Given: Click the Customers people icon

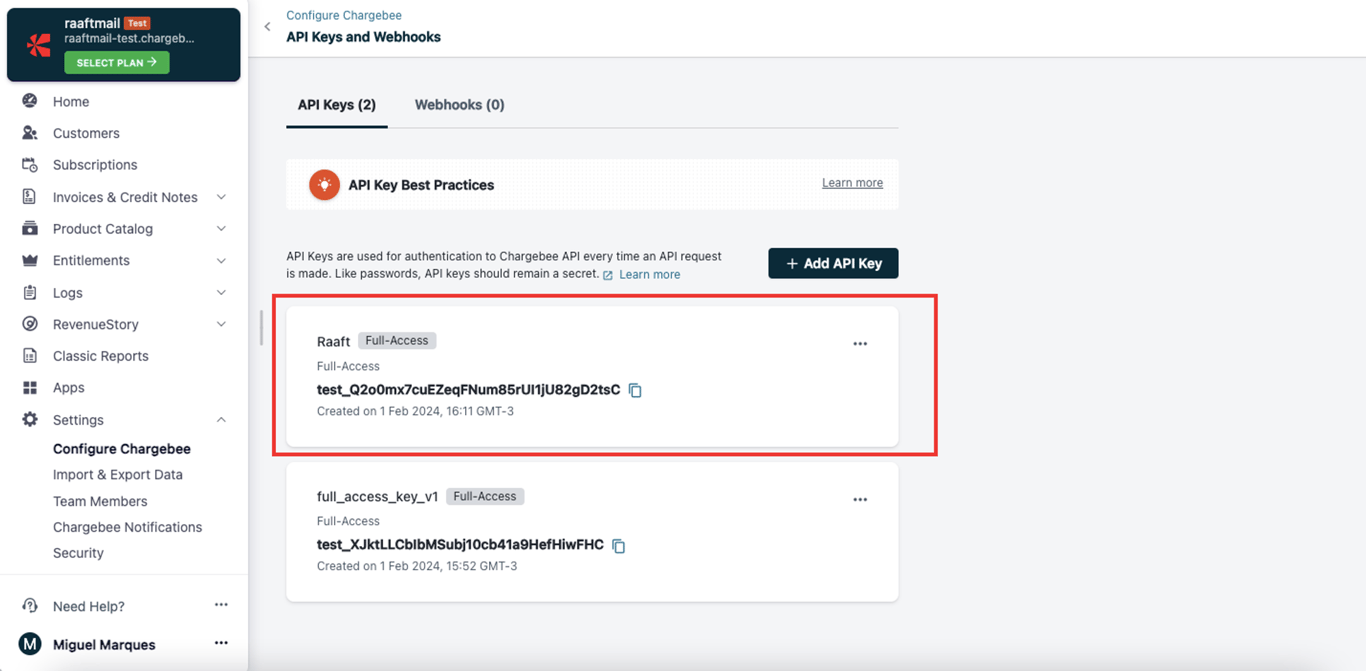Looking at the screenshot, I should tap(30, 133).
